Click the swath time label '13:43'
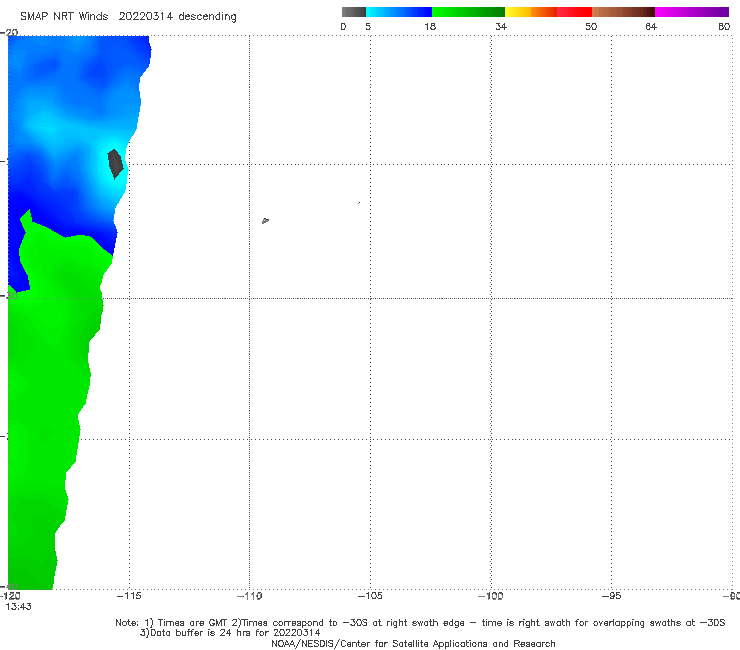Viewport: 740px width, 650px height. (18, 607)
